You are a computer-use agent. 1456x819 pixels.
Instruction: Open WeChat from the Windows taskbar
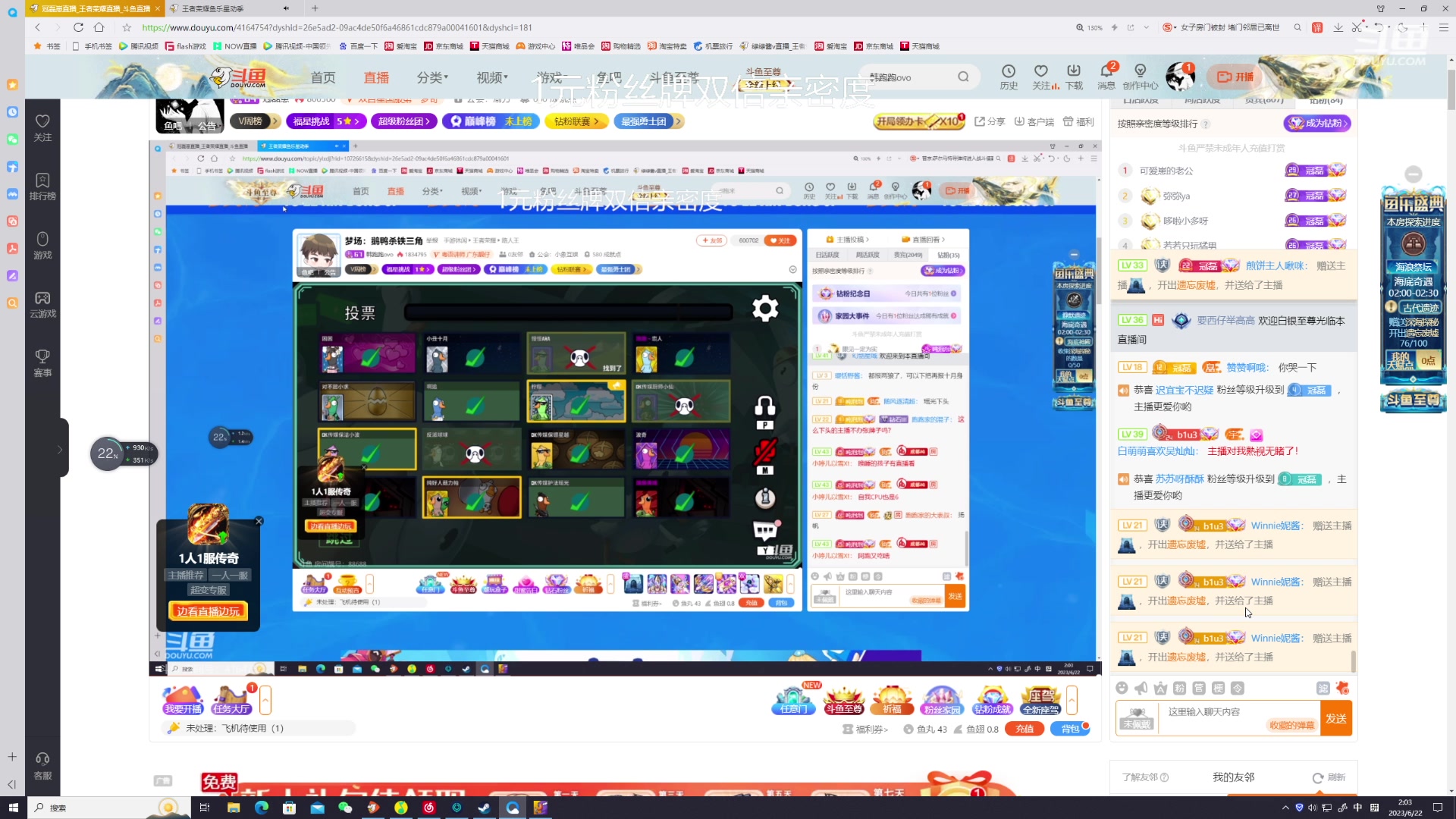click(345, 808)
